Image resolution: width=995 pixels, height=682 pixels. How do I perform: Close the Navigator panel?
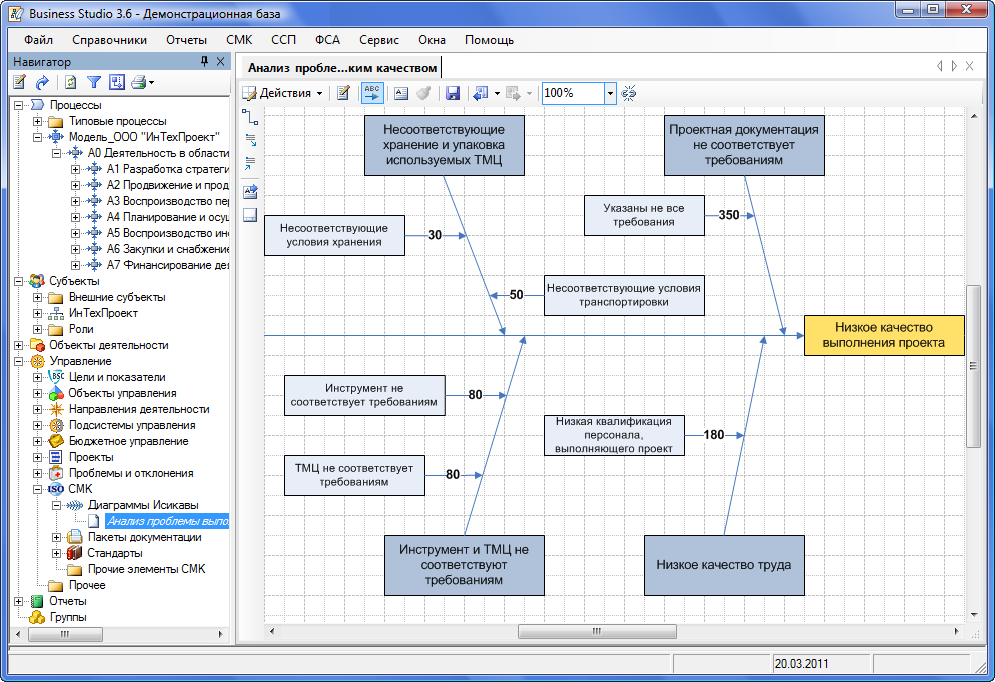(x=220, y=61)
